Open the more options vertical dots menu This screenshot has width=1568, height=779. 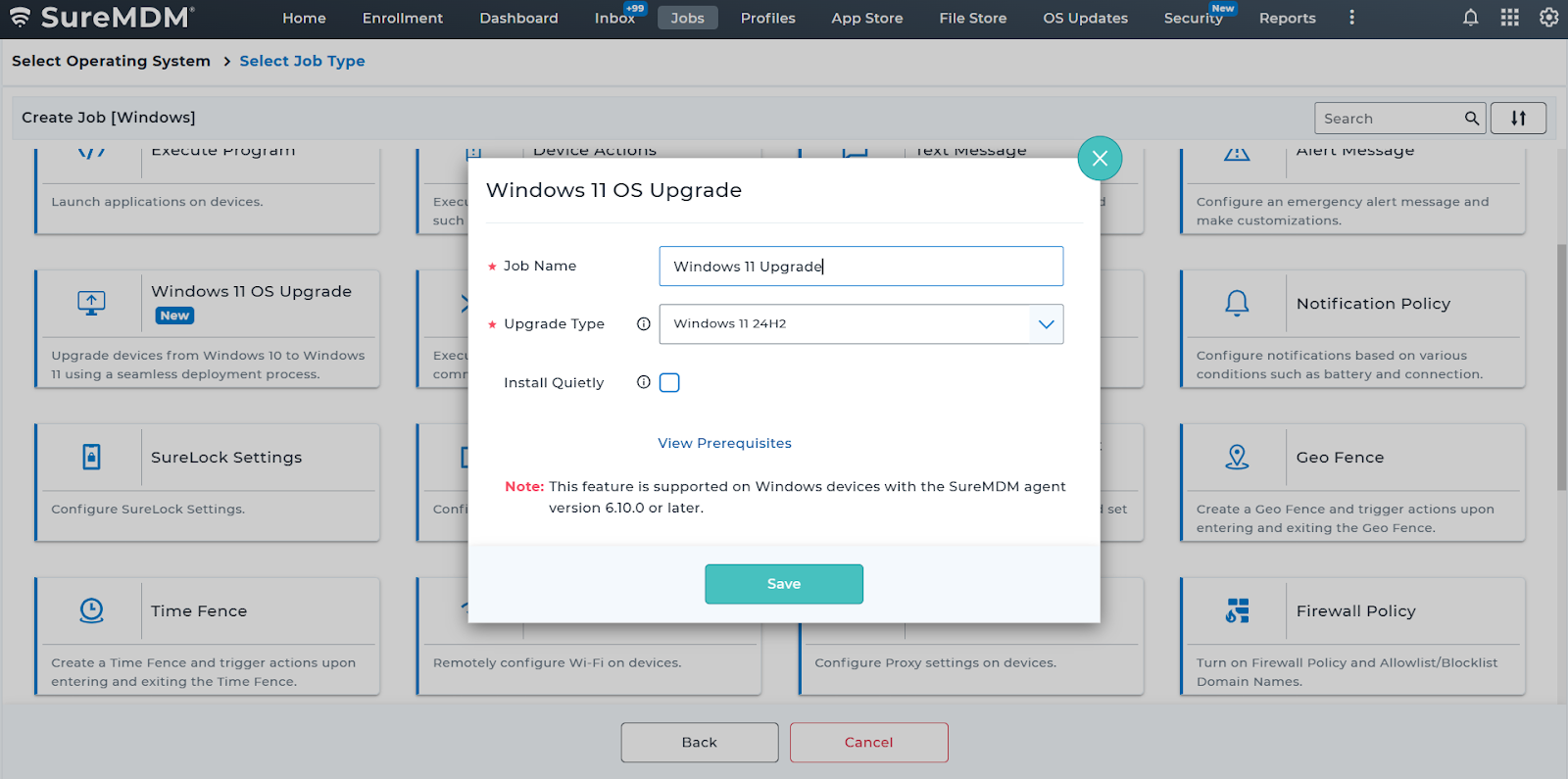(1351, 18)
